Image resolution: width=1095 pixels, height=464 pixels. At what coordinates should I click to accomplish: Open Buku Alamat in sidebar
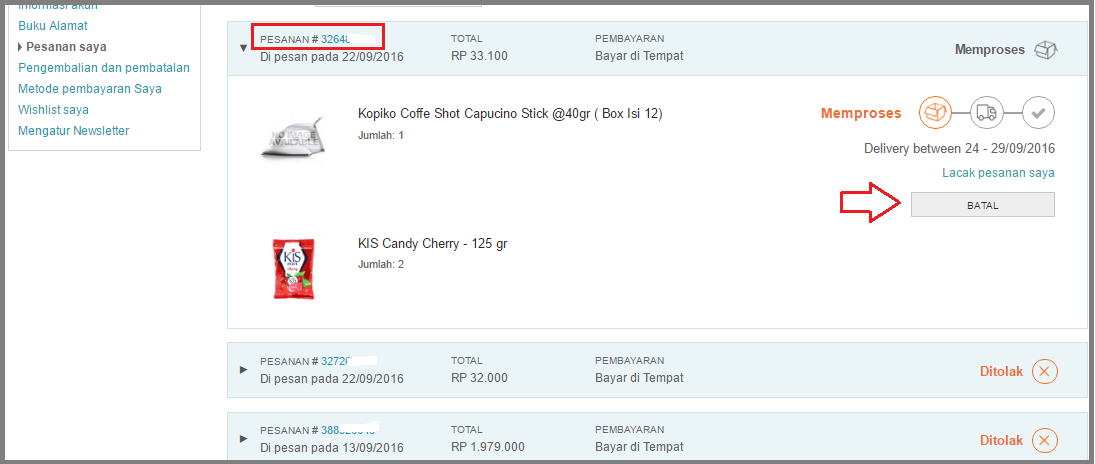(x=53, y=26)
